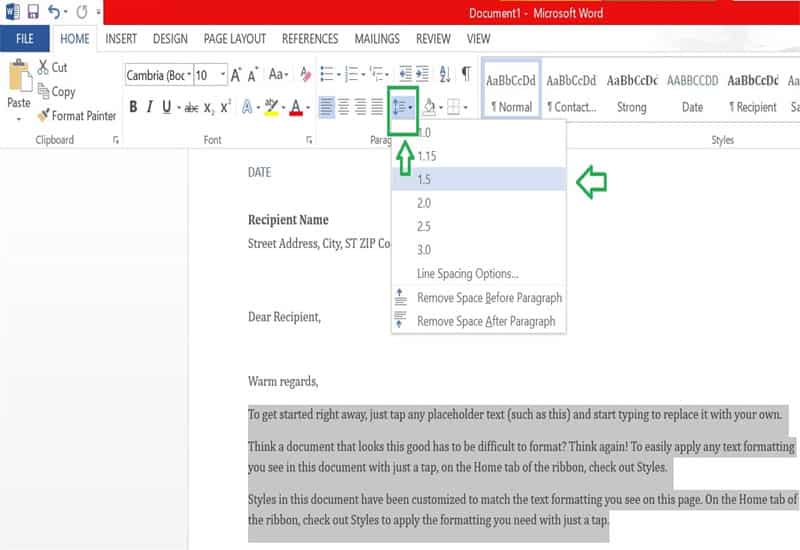Toggle Underline formatting
The width and height of the screenshot is (800, 550).
tap(167, 108)
